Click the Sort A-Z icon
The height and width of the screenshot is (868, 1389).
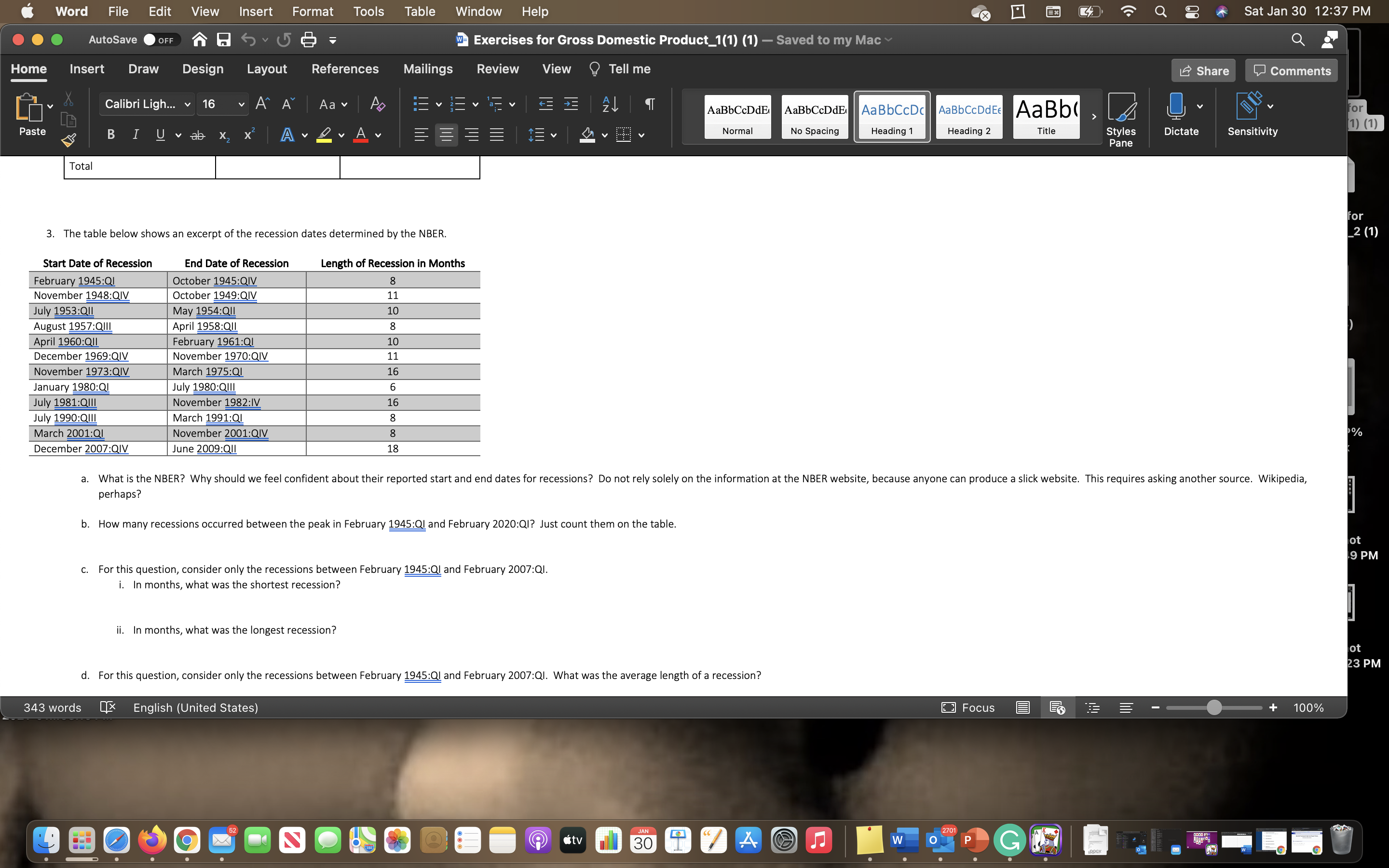point(610,104)
